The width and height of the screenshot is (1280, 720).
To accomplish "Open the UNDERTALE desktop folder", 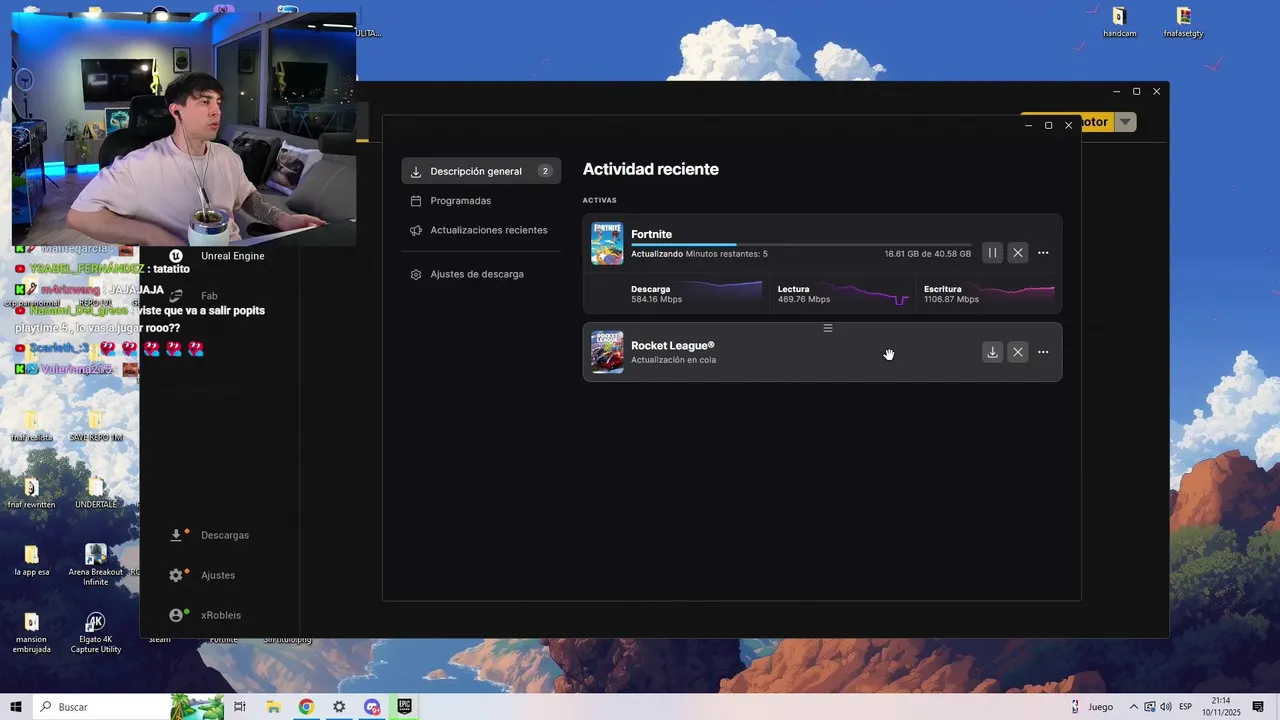I will click(96, 492).
